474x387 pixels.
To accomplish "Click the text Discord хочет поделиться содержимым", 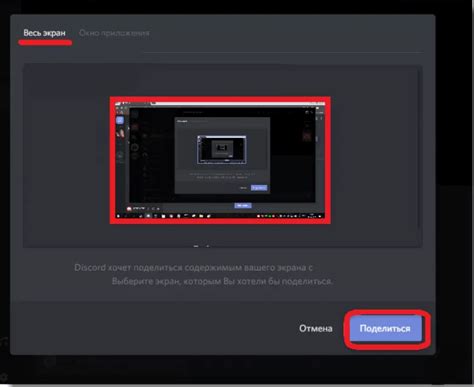I will [x=158, y=268].
